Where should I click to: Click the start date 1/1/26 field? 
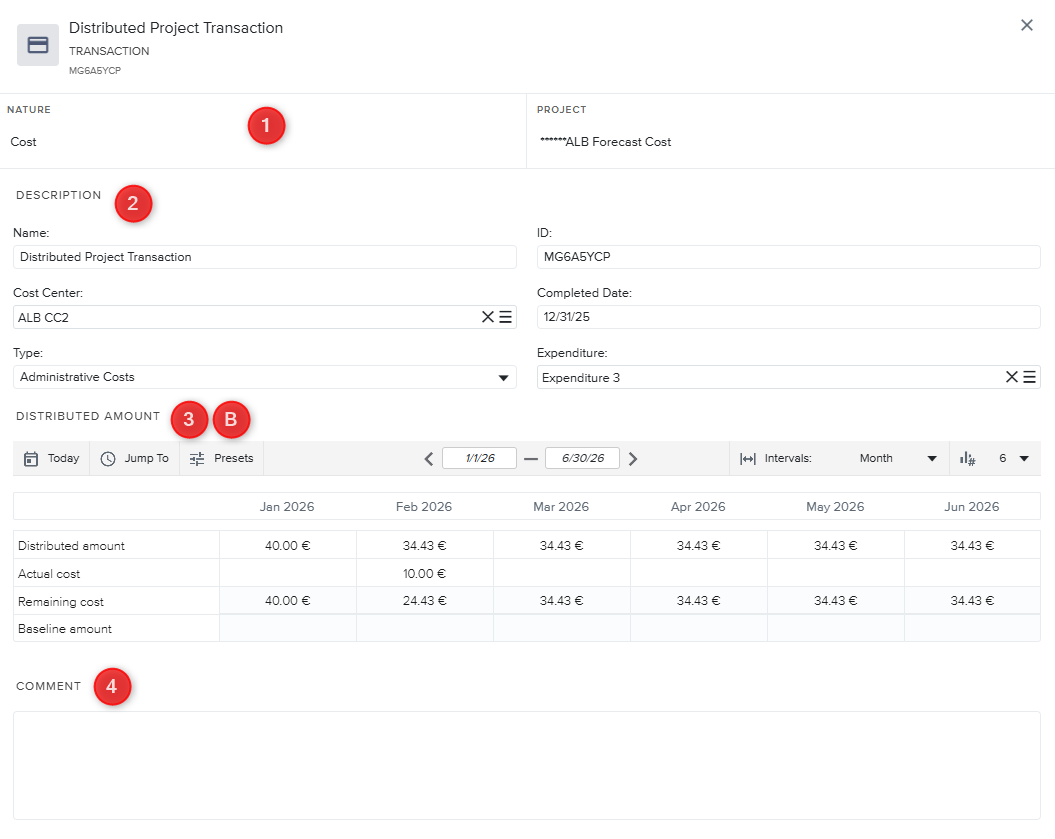click(479, 458)
